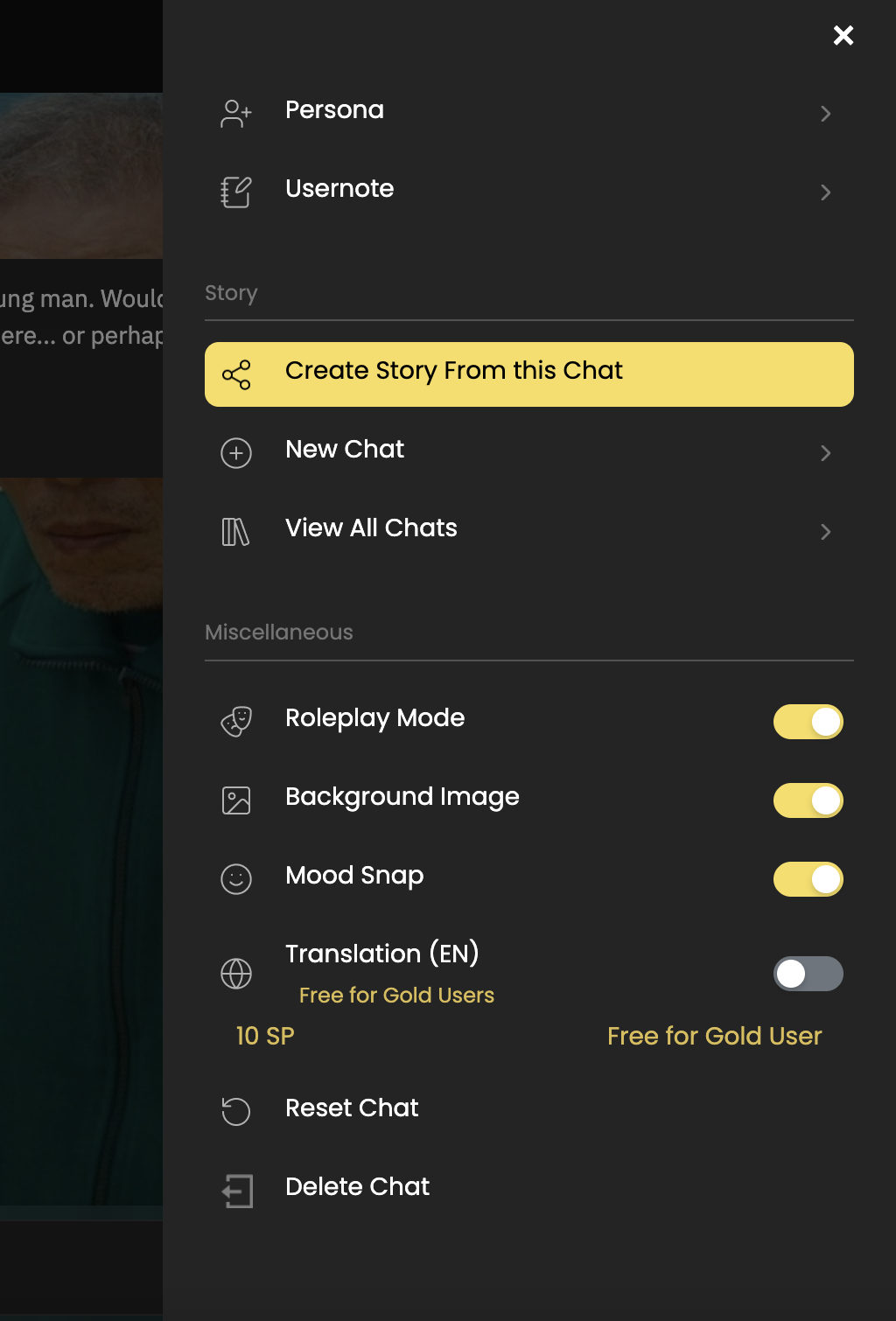The image size is (896, 1321).
Task: Click the Persona add-user icon
Action: 236,114
